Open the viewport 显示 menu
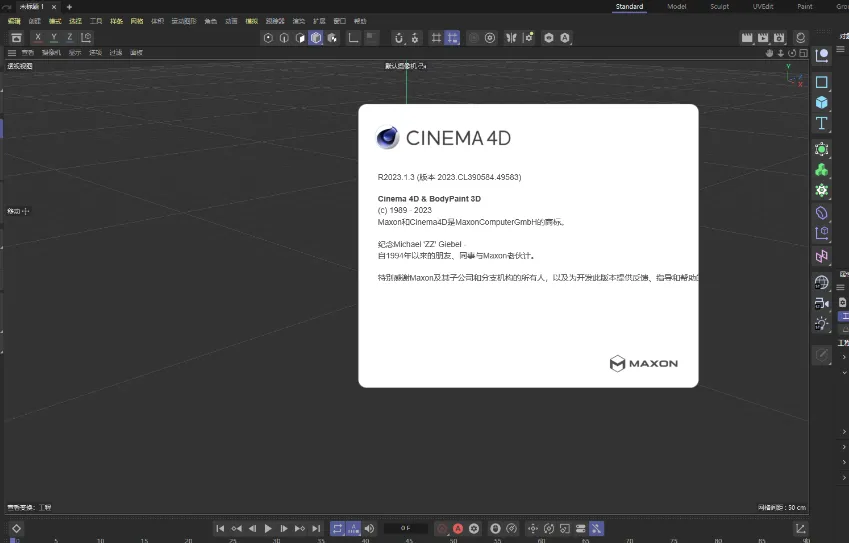The image size is (849, 543). click(75, 53)
